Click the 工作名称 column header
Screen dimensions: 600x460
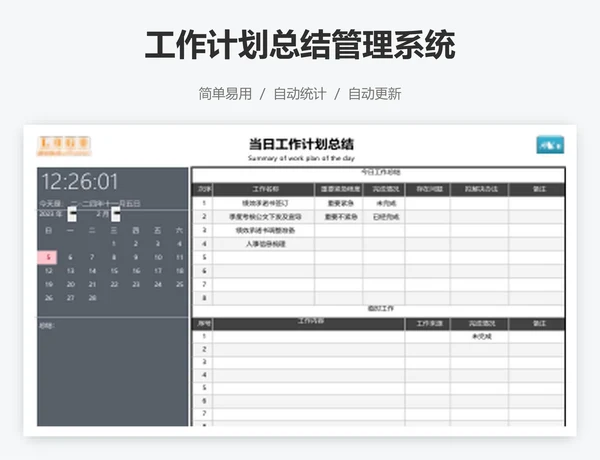coord(265,189)
